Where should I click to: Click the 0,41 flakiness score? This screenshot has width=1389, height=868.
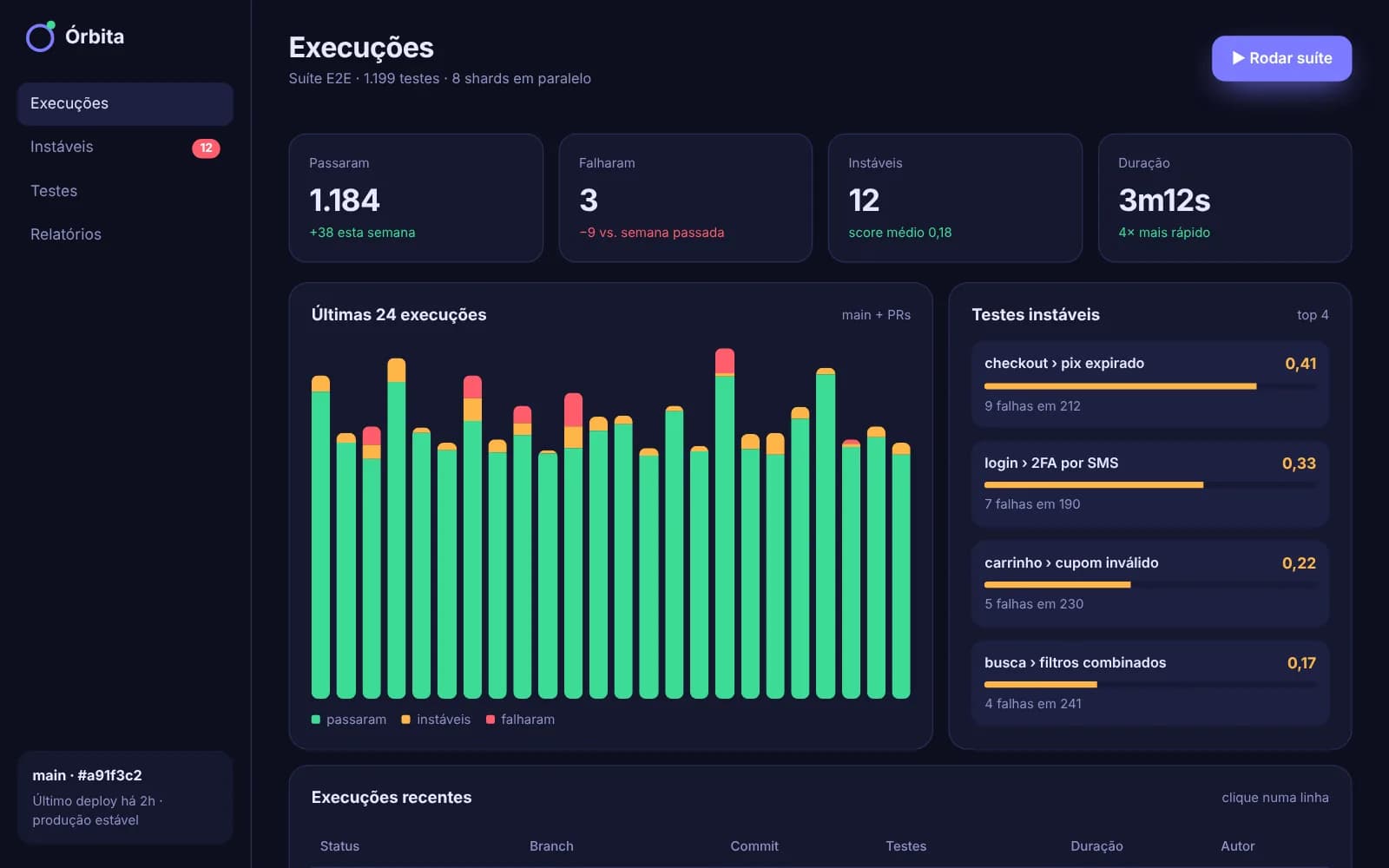[x=1300, y=364]
